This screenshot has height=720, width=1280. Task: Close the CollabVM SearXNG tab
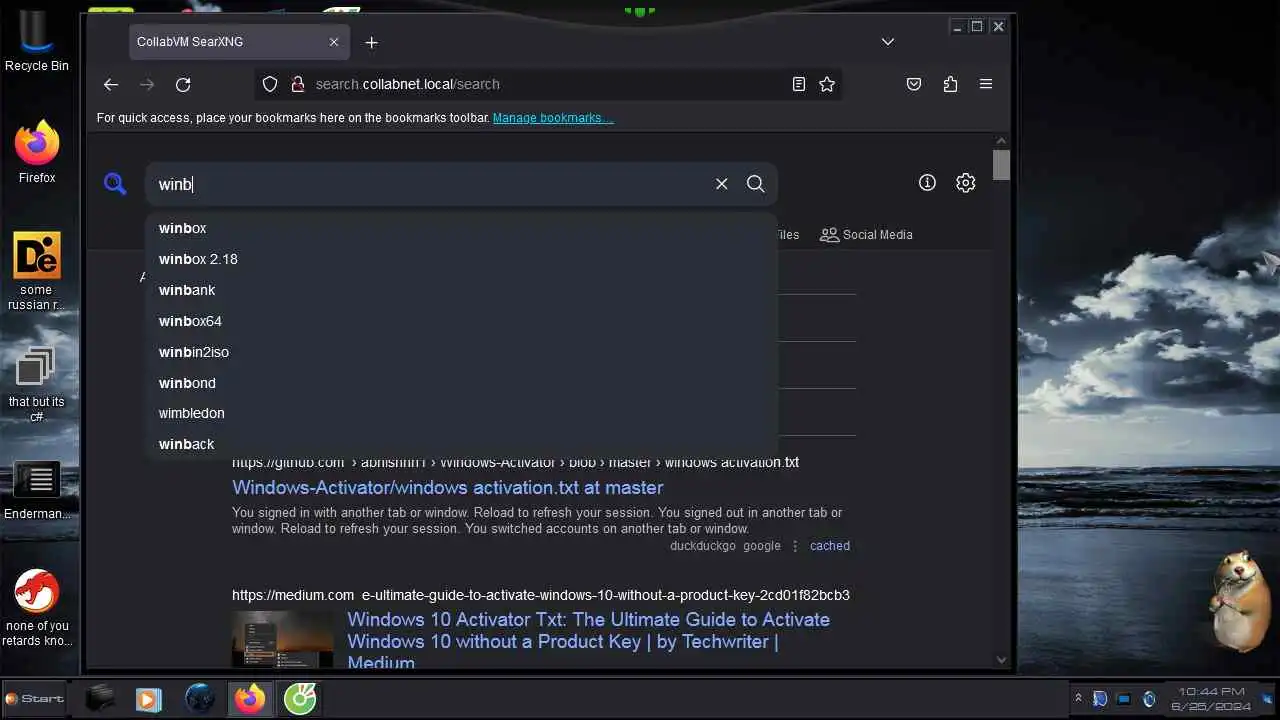(x=334, y=42)
